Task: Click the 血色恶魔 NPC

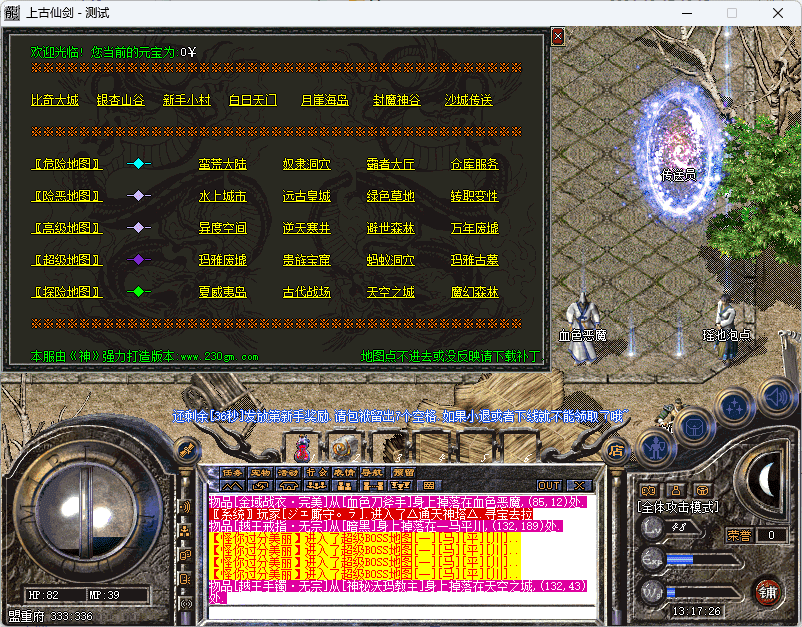Action: pyautogui.click(x=583, y=327)
